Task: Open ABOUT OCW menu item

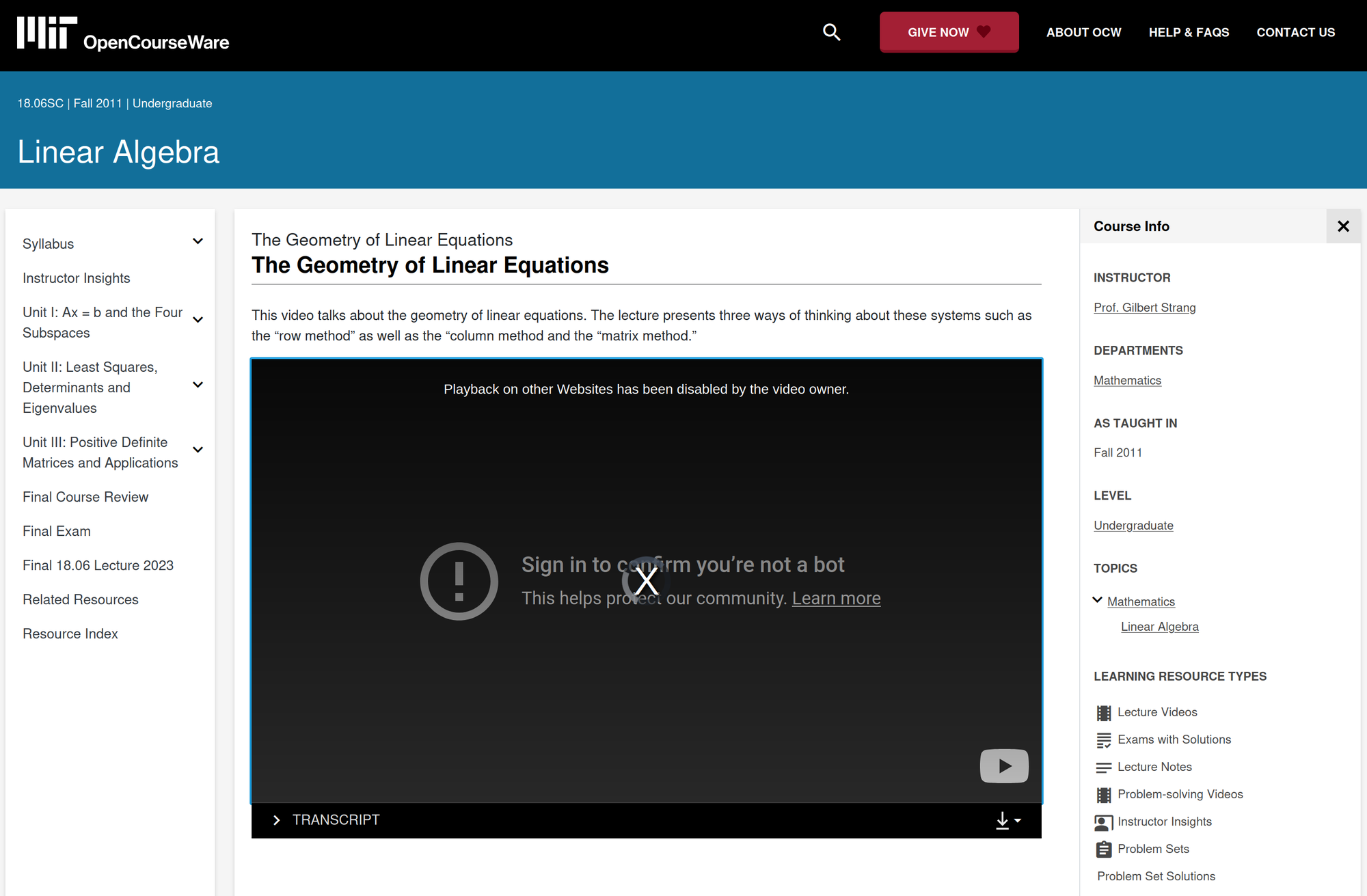Action: tap(1083, 32)
